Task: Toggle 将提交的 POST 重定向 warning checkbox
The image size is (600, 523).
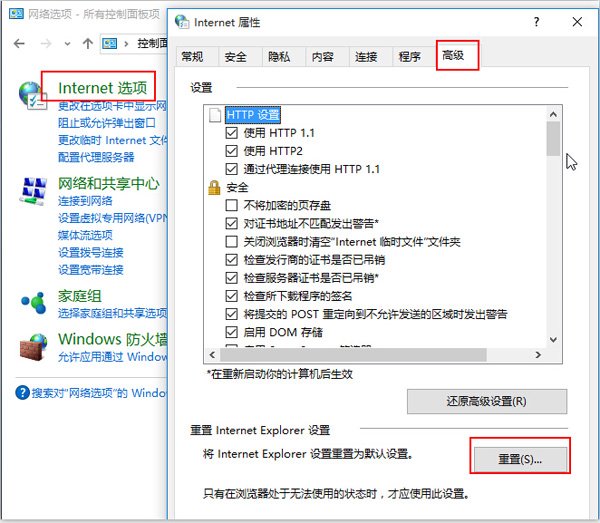Action: [x=232, y=314]
